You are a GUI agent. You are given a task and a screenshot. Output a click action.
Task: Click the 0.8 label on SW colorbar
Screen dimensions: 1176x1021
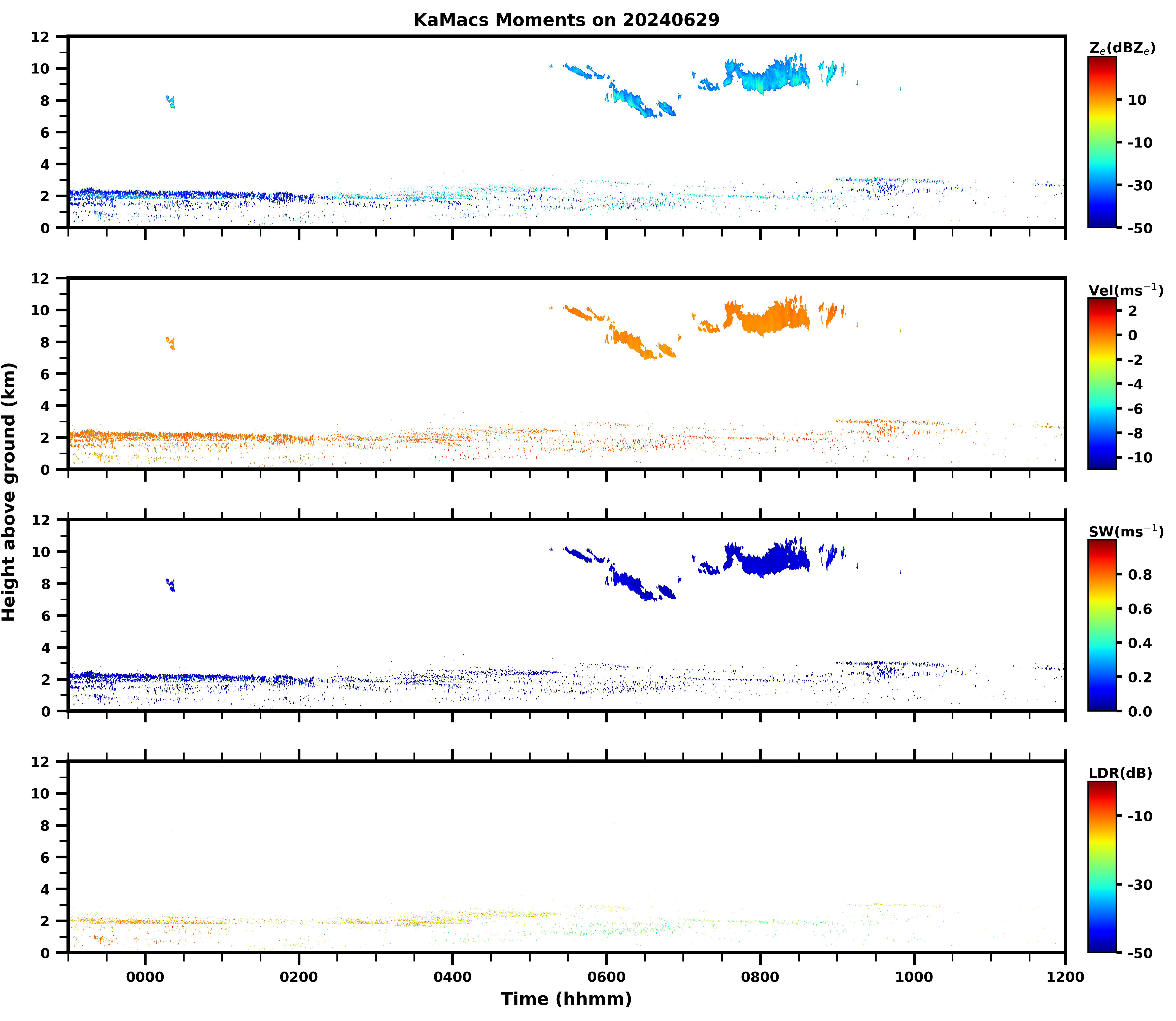1139,575
